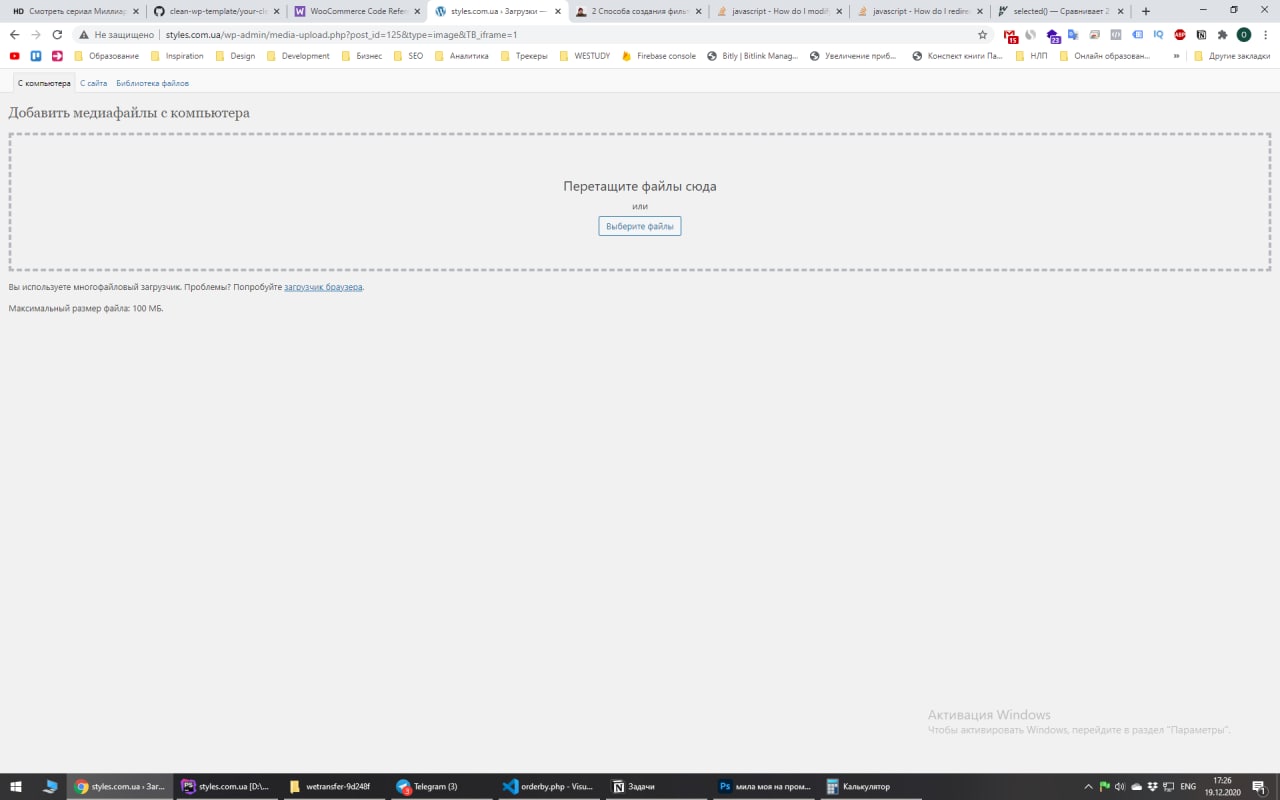Click the 'Выберите файлы' button
Image resolution: width=1280 pixels, height=800 pixels.
(640, 227)
